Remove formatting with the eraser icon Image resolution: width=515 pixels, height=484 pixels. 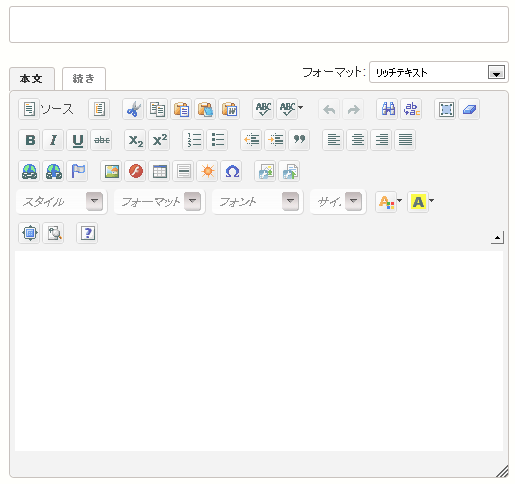click(469, 109)
